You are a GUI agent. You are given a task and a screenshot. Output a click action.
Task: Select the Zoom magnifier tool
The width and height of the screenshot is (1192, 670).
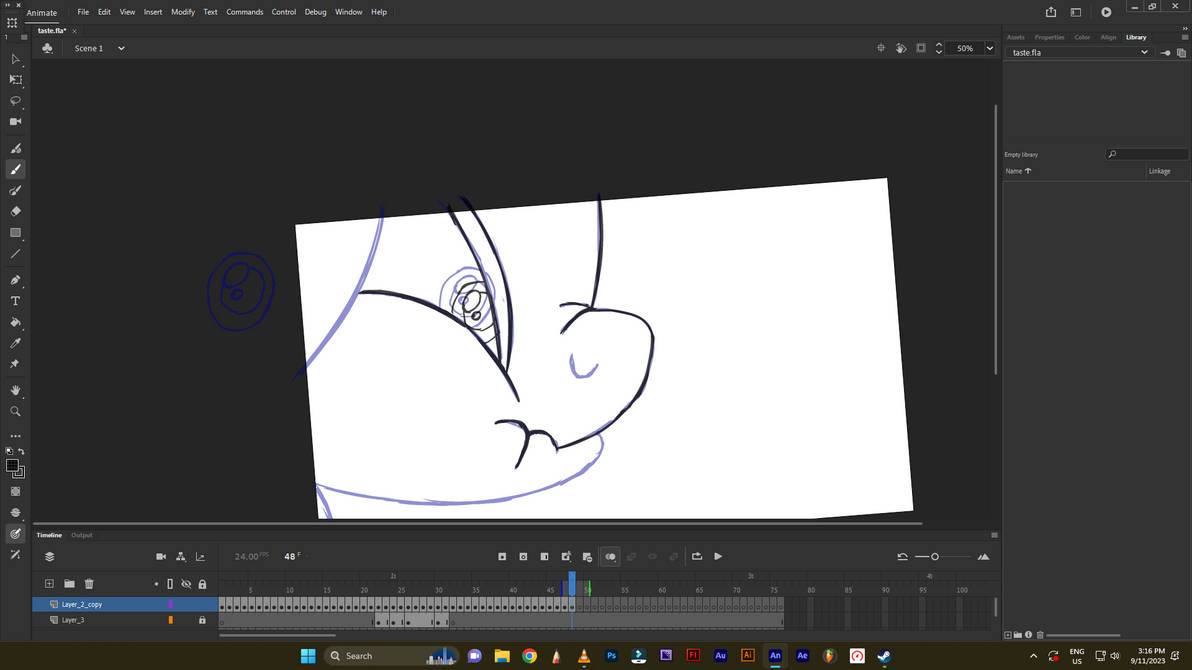tap(15, 411)
